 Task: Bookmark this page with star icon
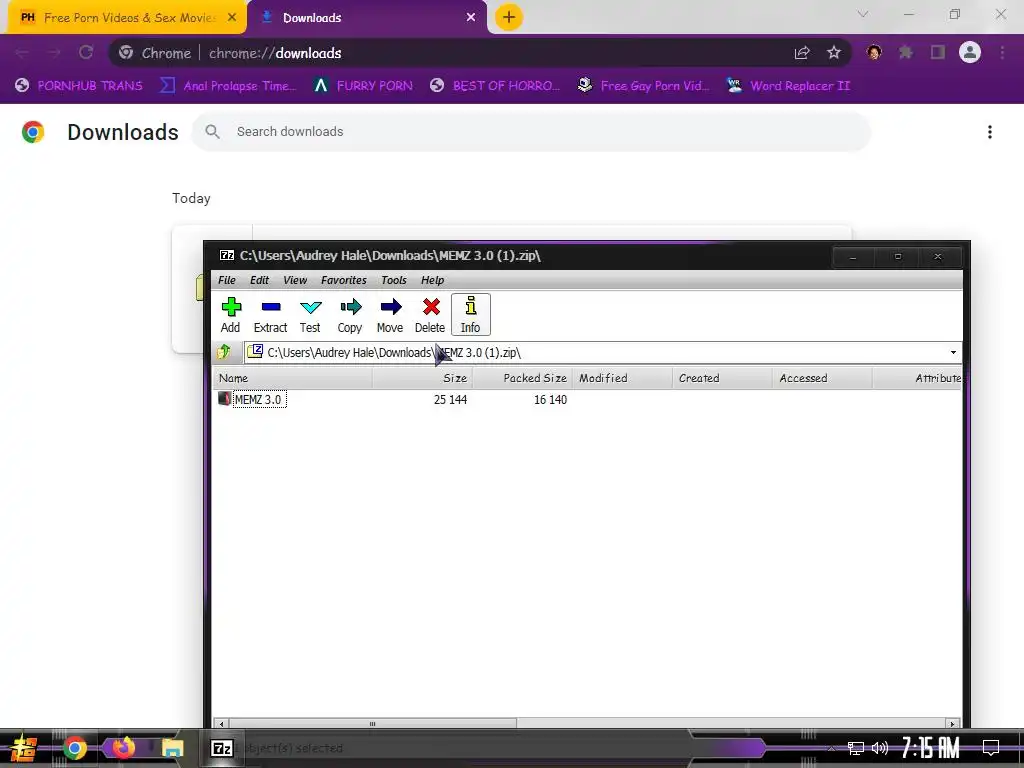tap(833, 53)
